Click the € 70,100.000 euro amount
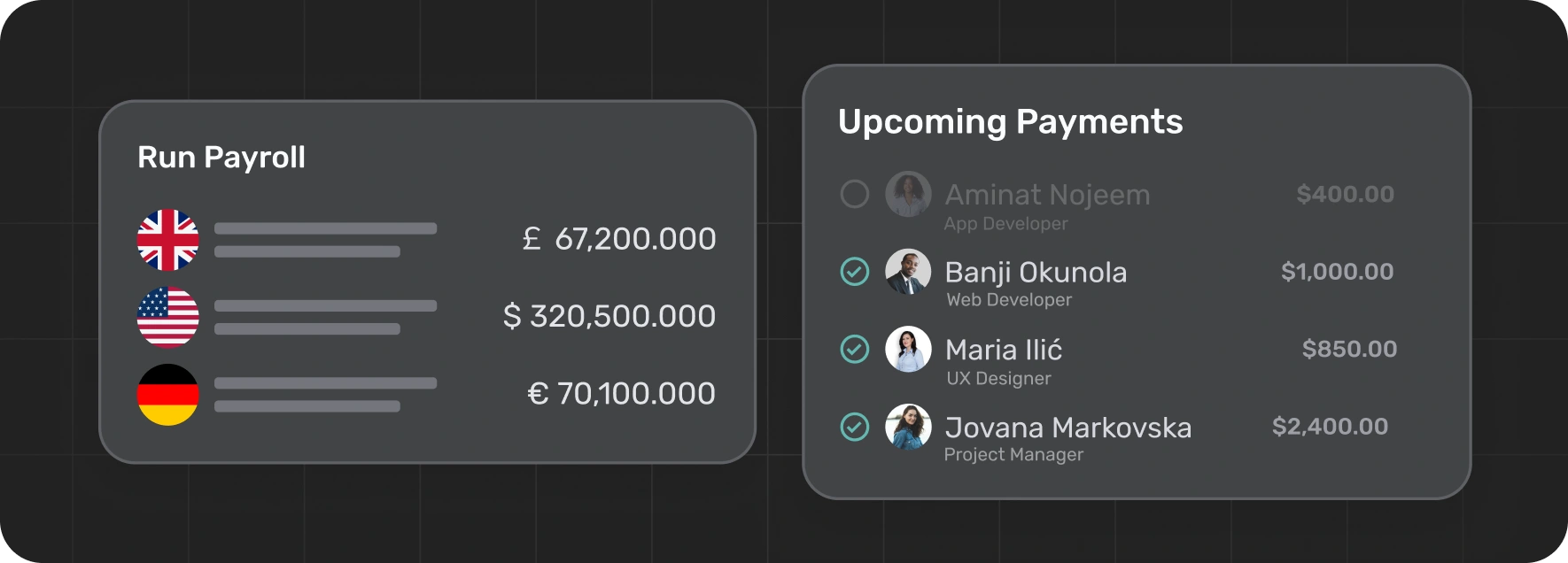 point(621,392)
